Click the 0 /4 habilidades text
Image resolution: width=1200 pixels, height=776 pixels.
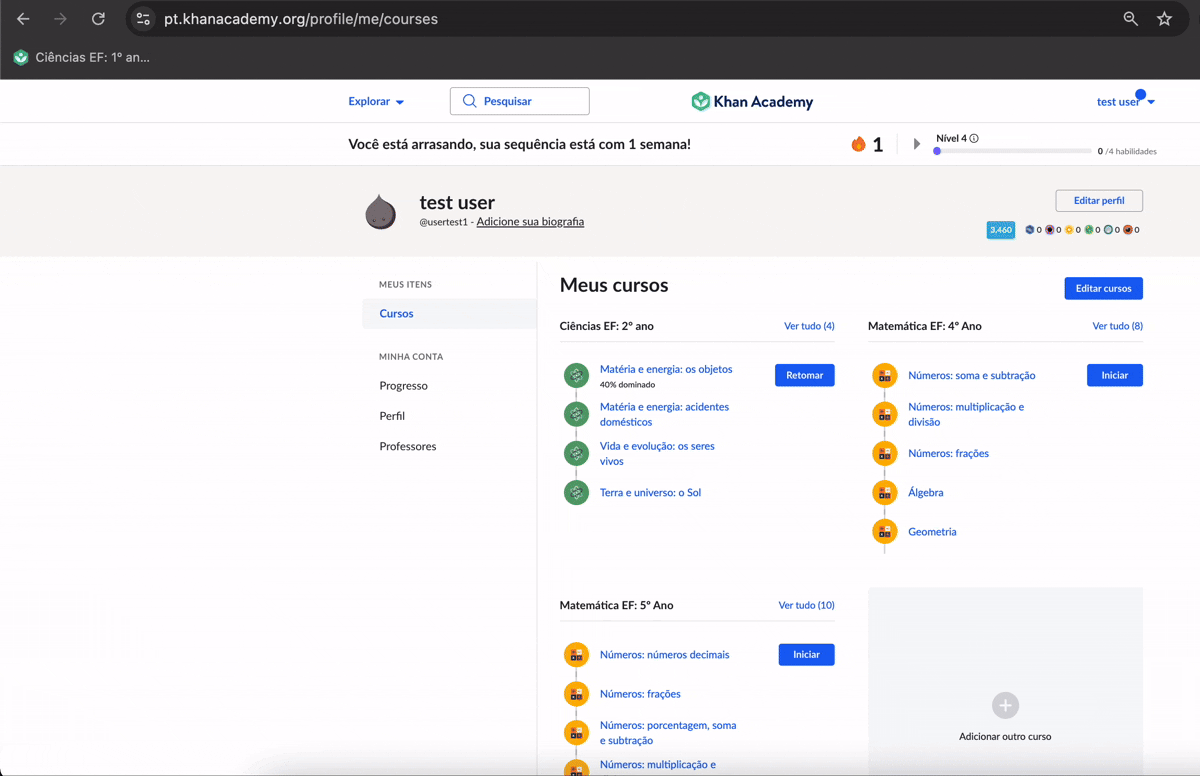click(1127, 151)
